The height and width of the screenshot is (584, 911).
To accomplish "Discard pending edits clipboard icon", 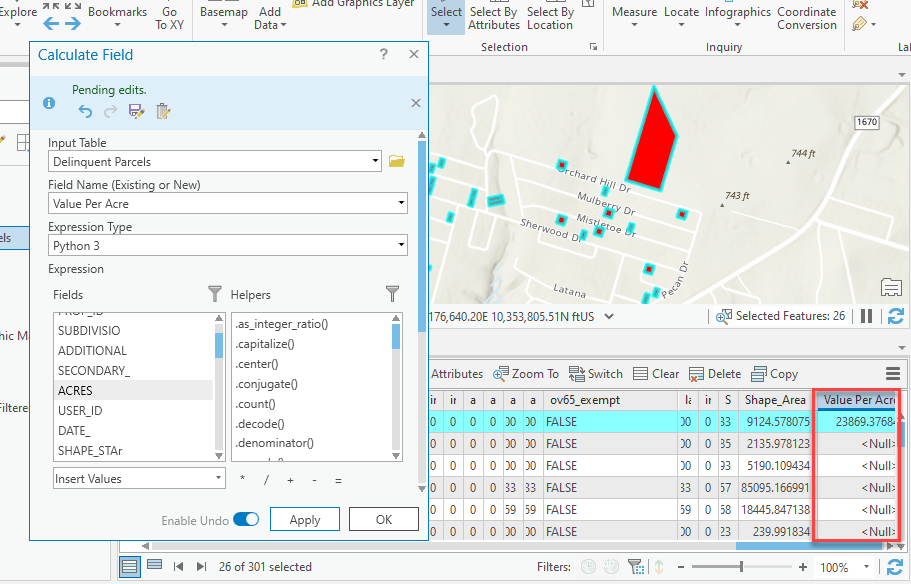I will pyautogui.click(x=163, y=111).
